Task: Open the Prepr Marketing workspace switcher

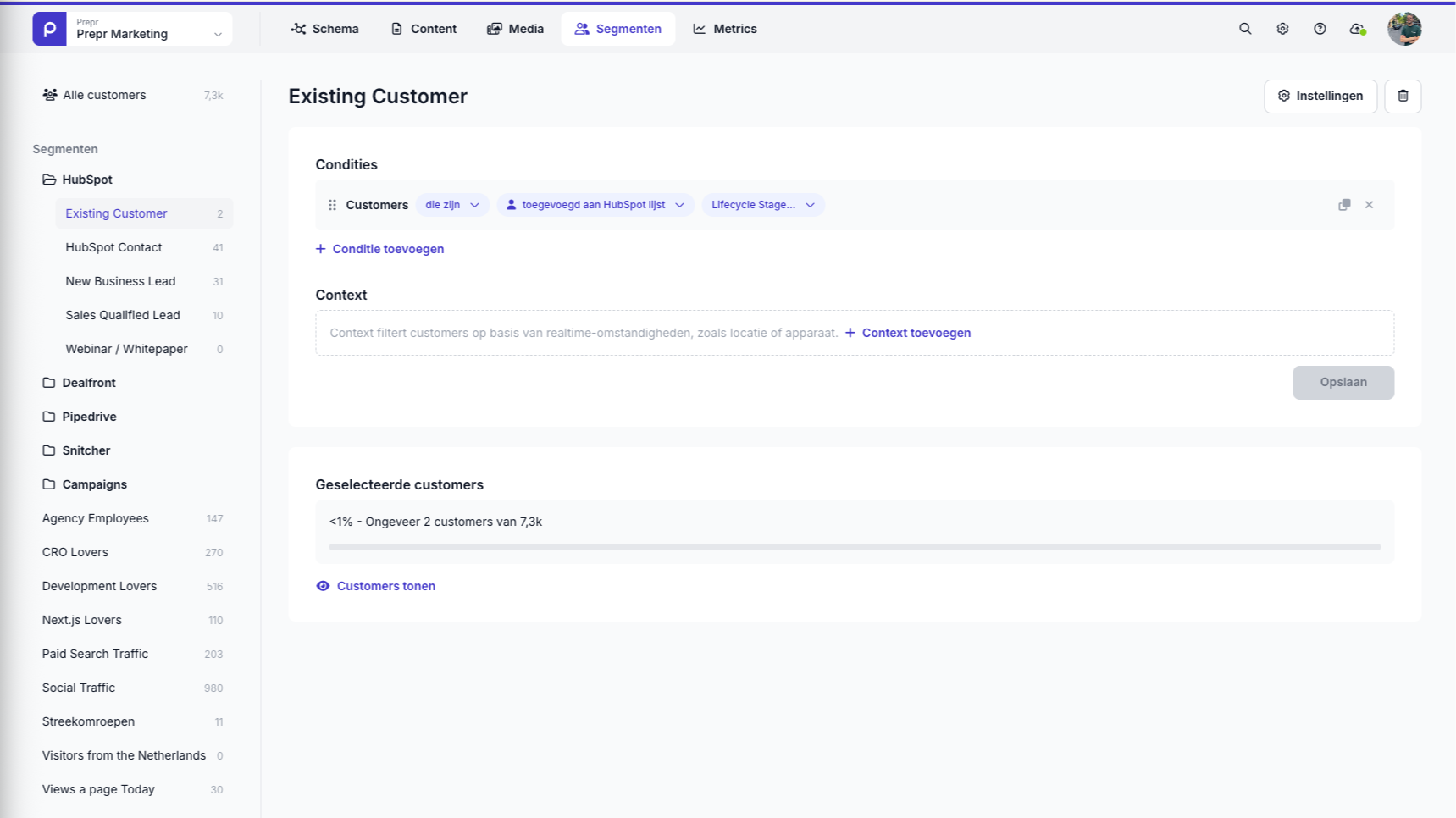Action: pos(131,28)
